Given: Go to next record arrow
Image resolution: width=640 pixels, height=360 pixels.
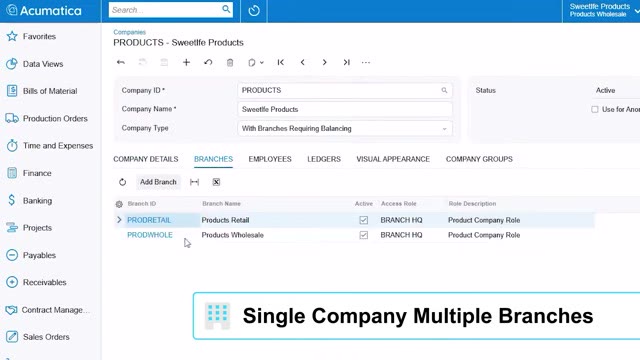Looking at the screenshot, I should [x=324, y=62].
